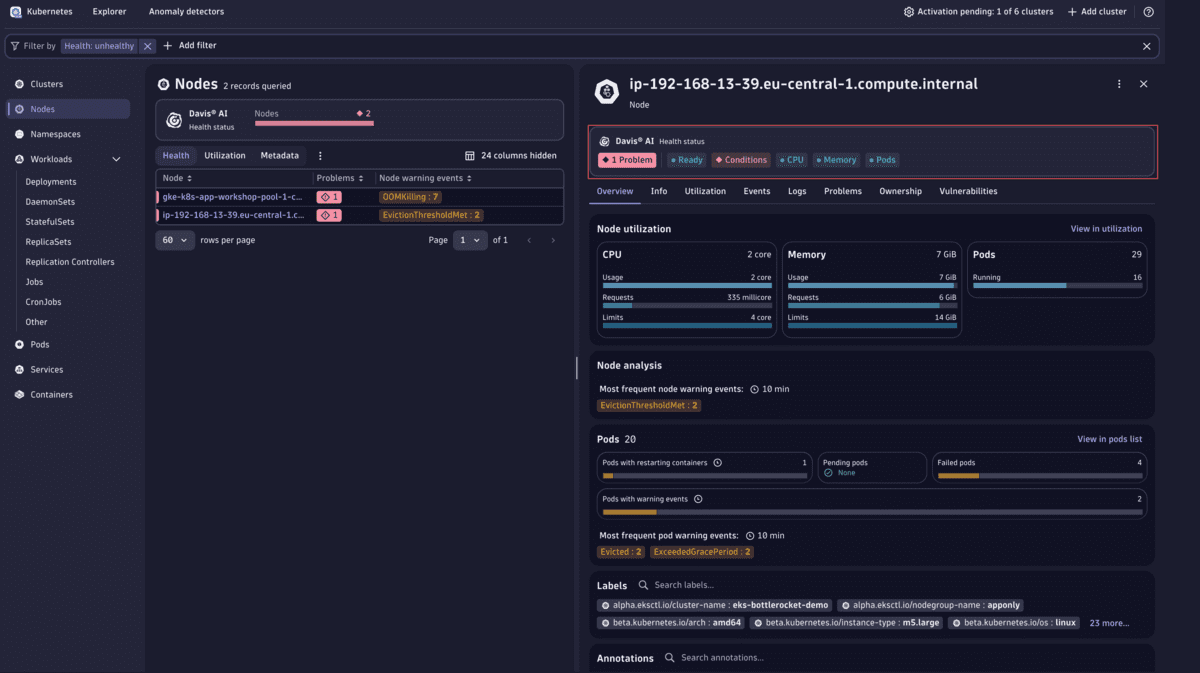Sort by Node warning events column
Image resolution: width=1200 pixels, height=673 pixels.
(x=425, y=178)
